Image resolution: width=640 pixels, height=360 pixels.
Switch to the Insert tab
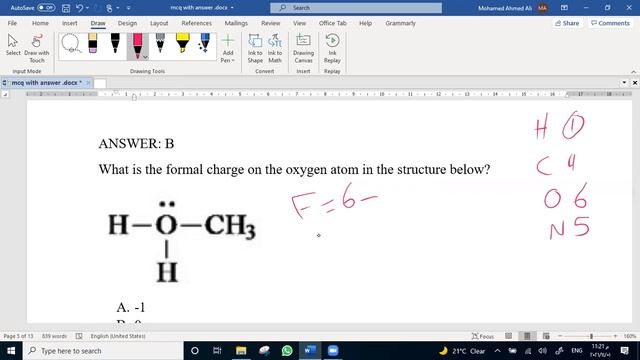[69, 23]
